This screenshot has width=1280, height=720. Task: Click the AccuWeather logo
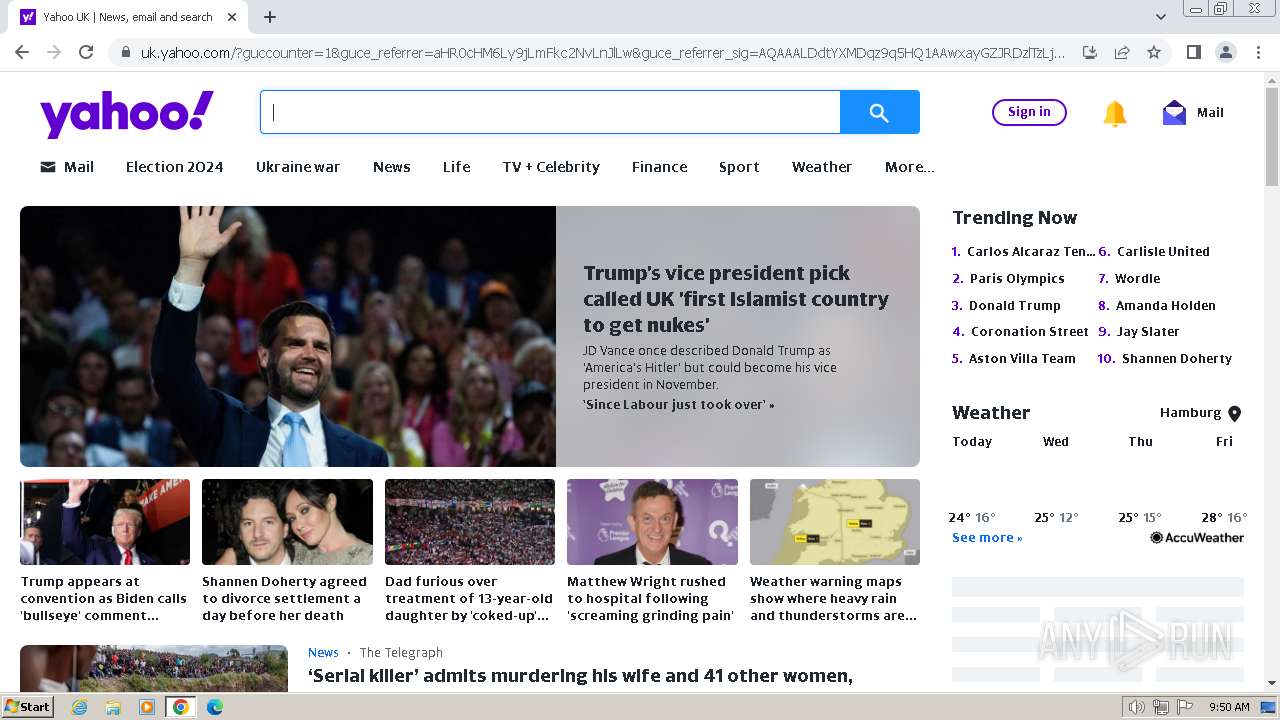[1197, 538]
